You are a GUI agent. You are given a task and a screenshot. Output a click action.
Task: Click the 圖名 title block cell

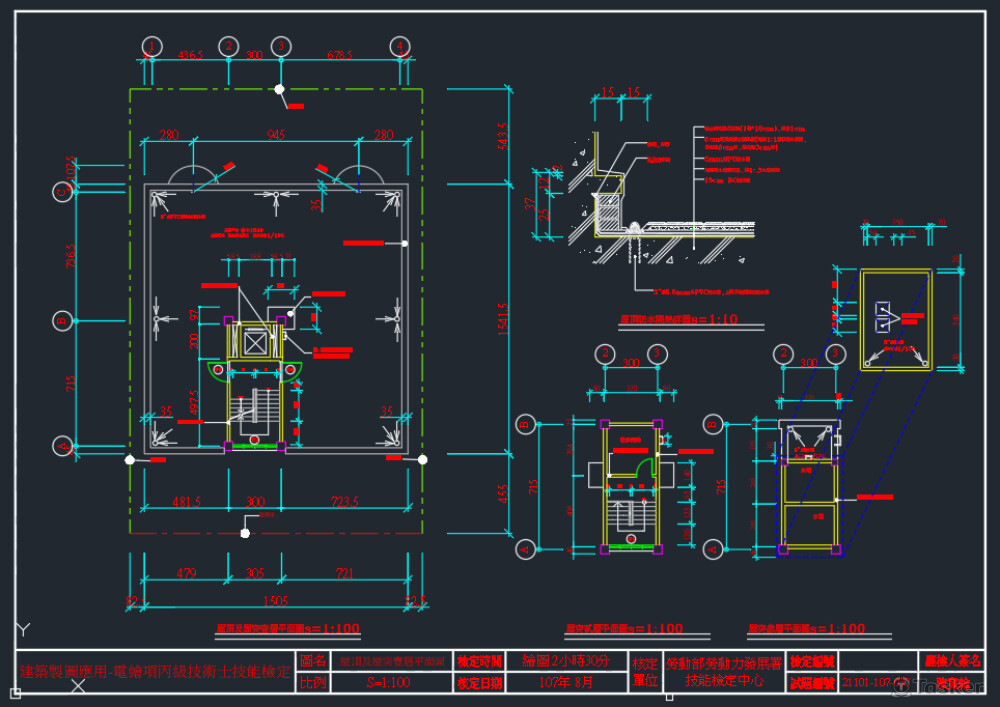click(x=312, y=662)
